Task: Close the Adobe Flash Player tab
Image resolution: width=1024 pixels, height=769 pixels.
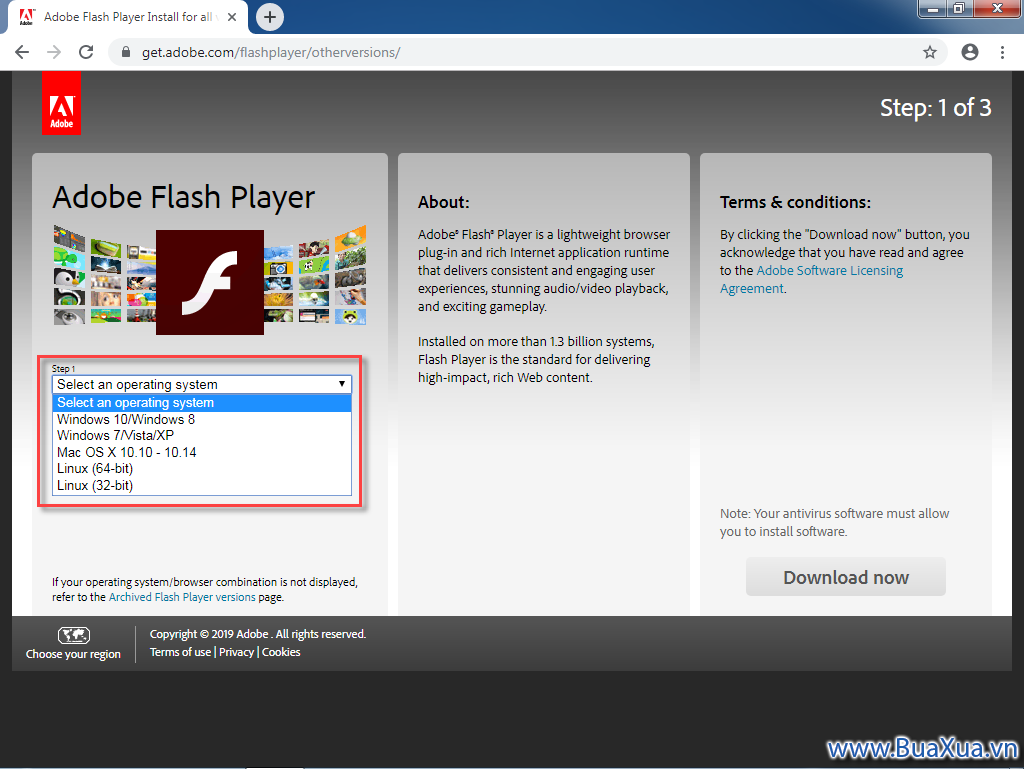Action: pyautogui.click(x=232, y=17)
